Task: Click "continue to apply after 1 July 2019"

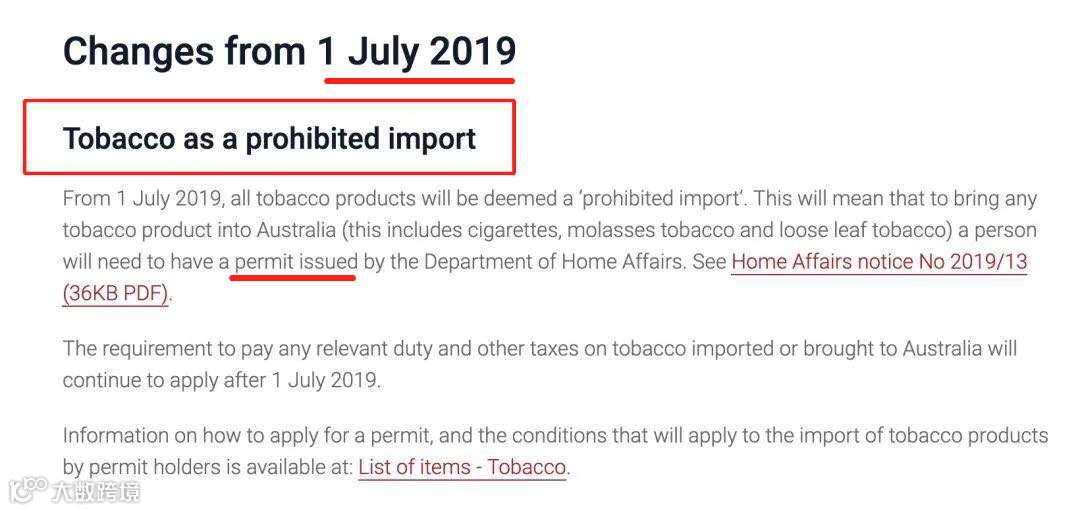Action: (220, 380)
